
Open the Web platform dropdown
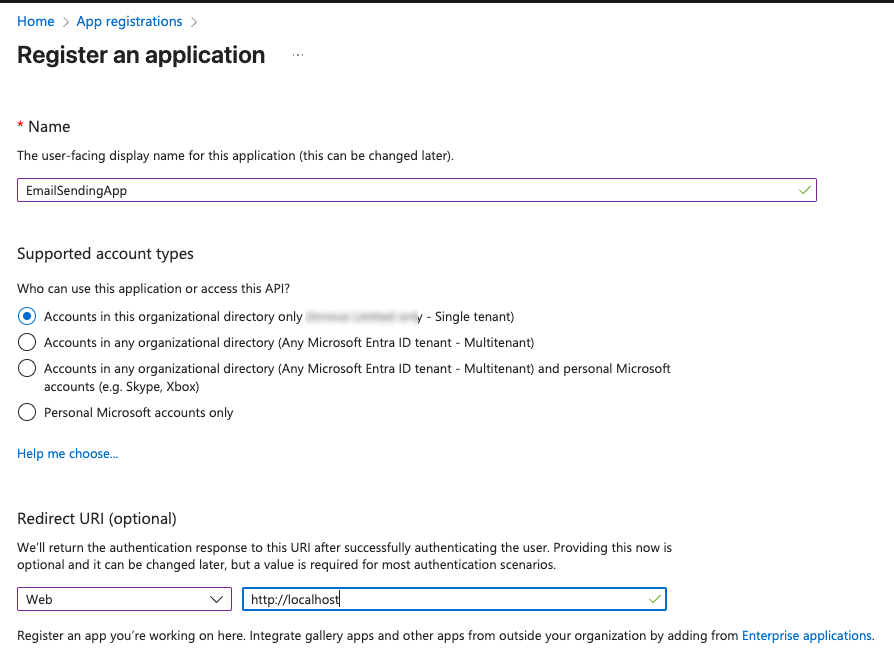point(124,598)
